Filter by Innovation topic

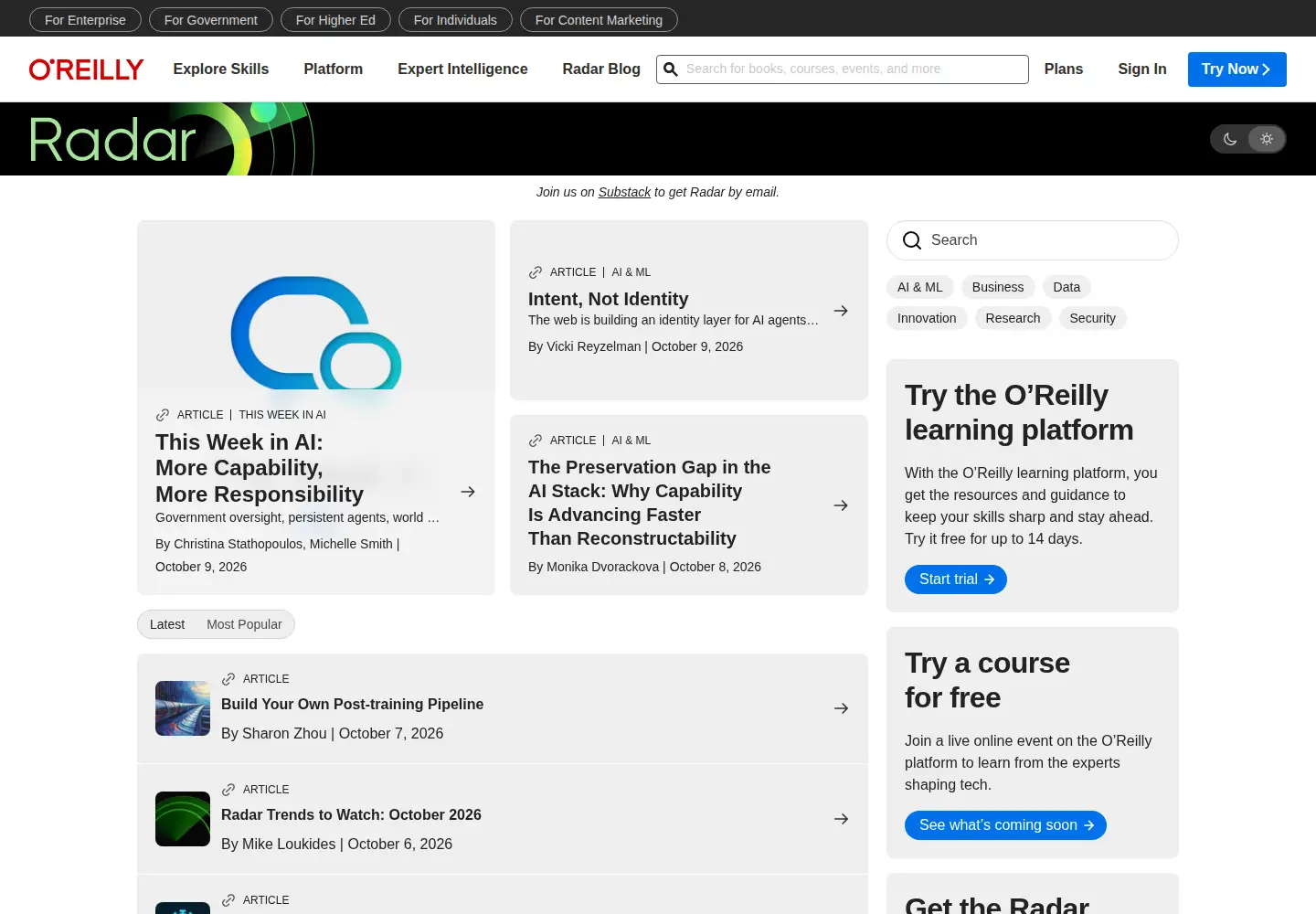(927, 318)
